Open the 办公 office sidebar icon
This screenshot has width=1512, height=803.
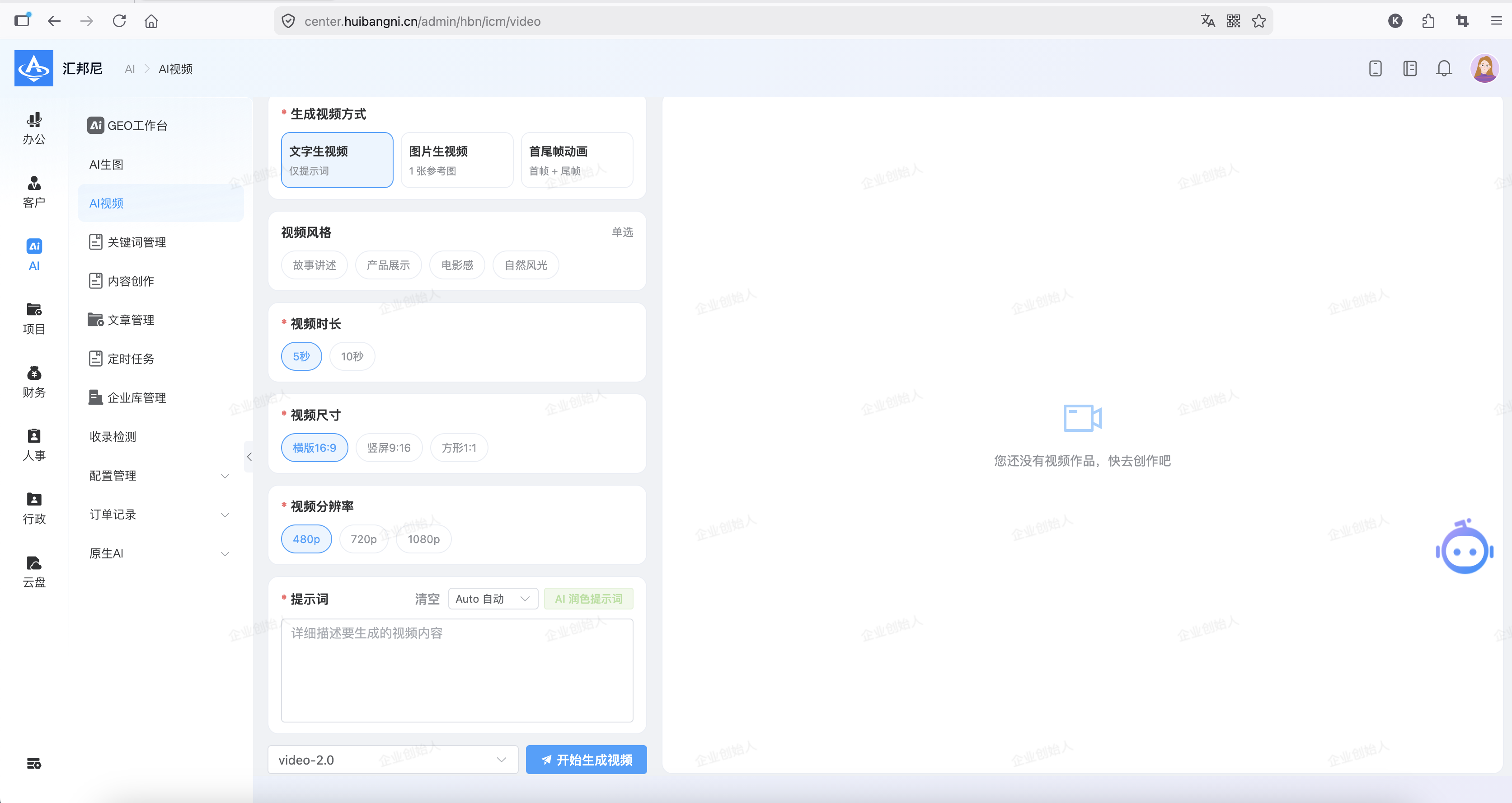tap(34, 129)
